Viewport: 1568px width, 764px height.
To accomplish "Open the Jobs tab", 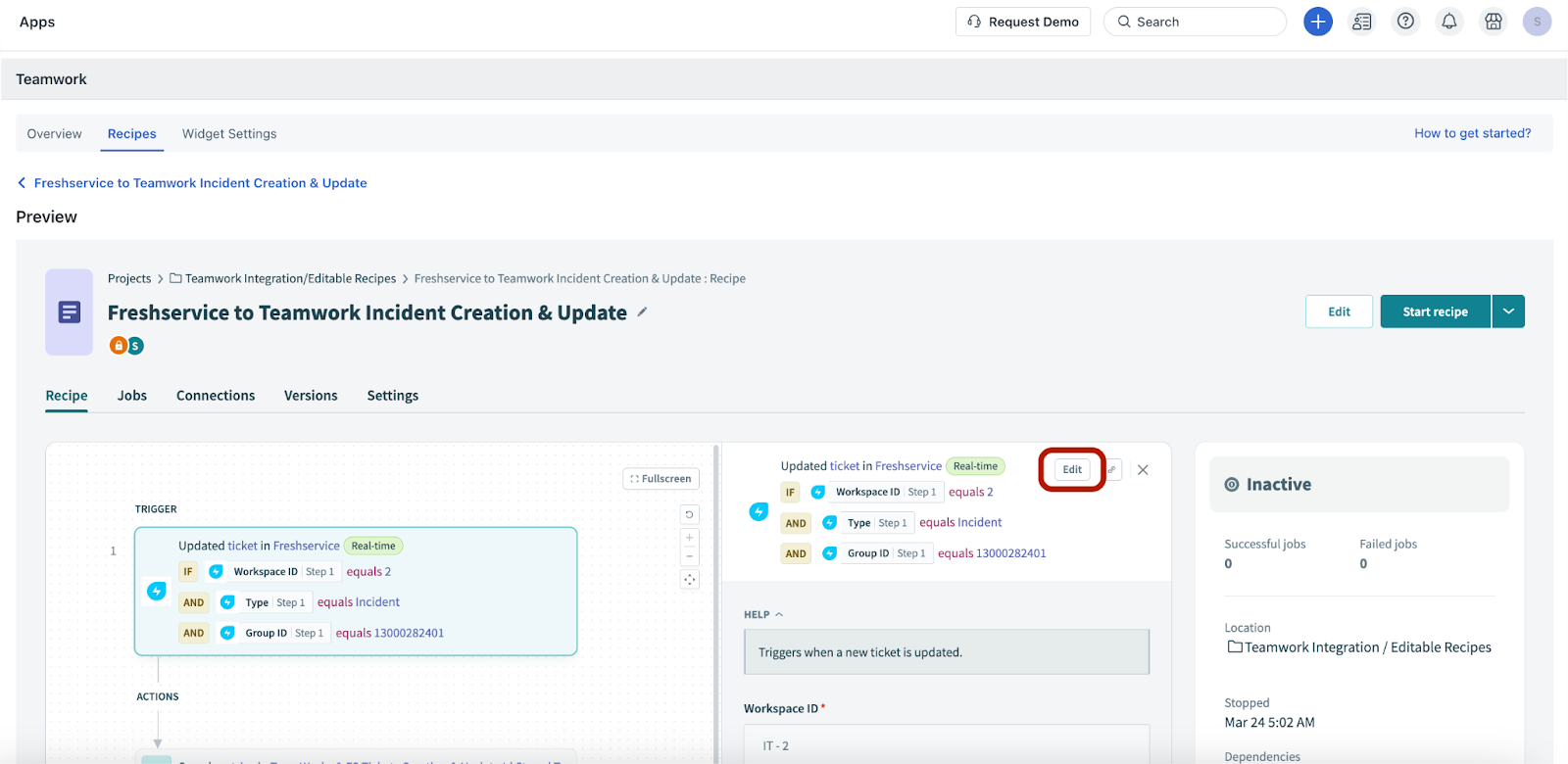I will tap(132, 396).
